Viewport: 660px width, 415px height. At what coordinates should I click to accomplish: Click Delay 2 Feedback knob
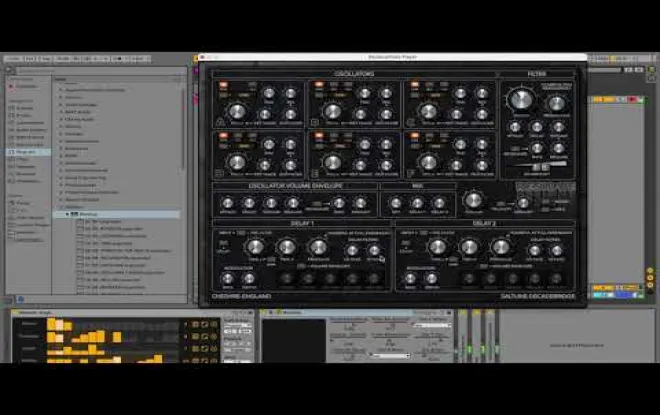500,247
